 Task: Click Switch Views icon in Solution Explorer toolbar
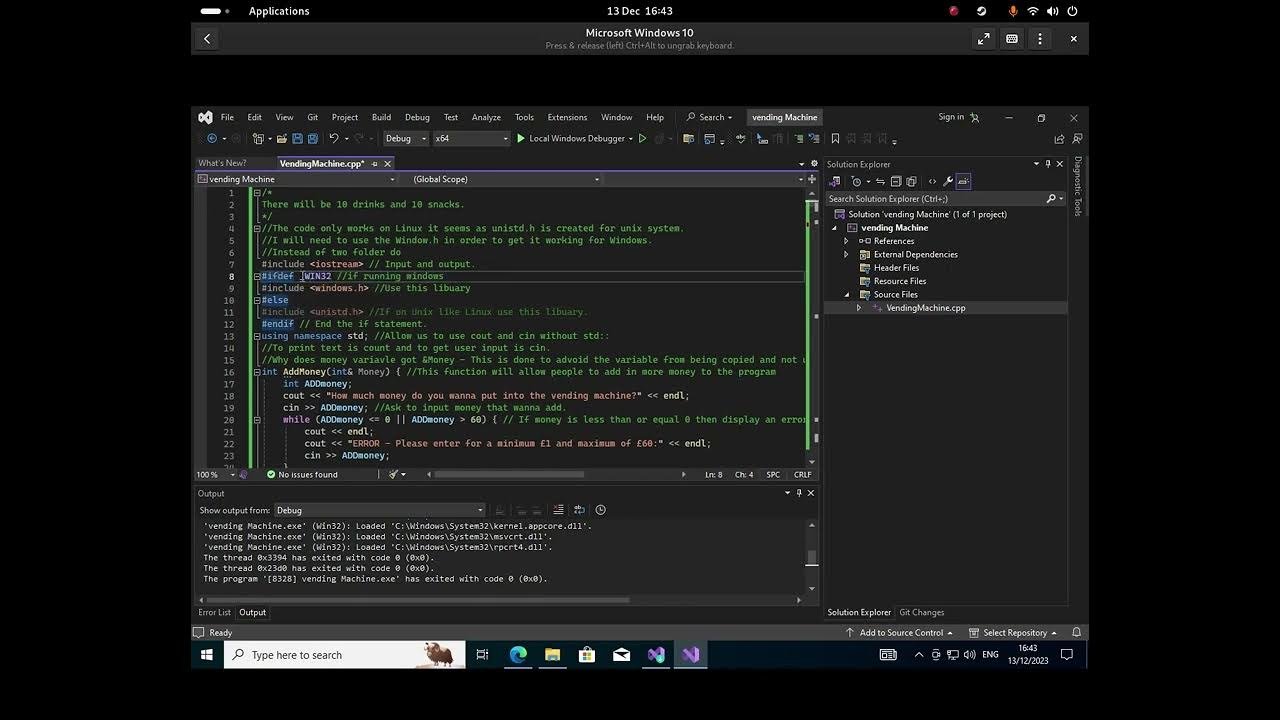835,181
